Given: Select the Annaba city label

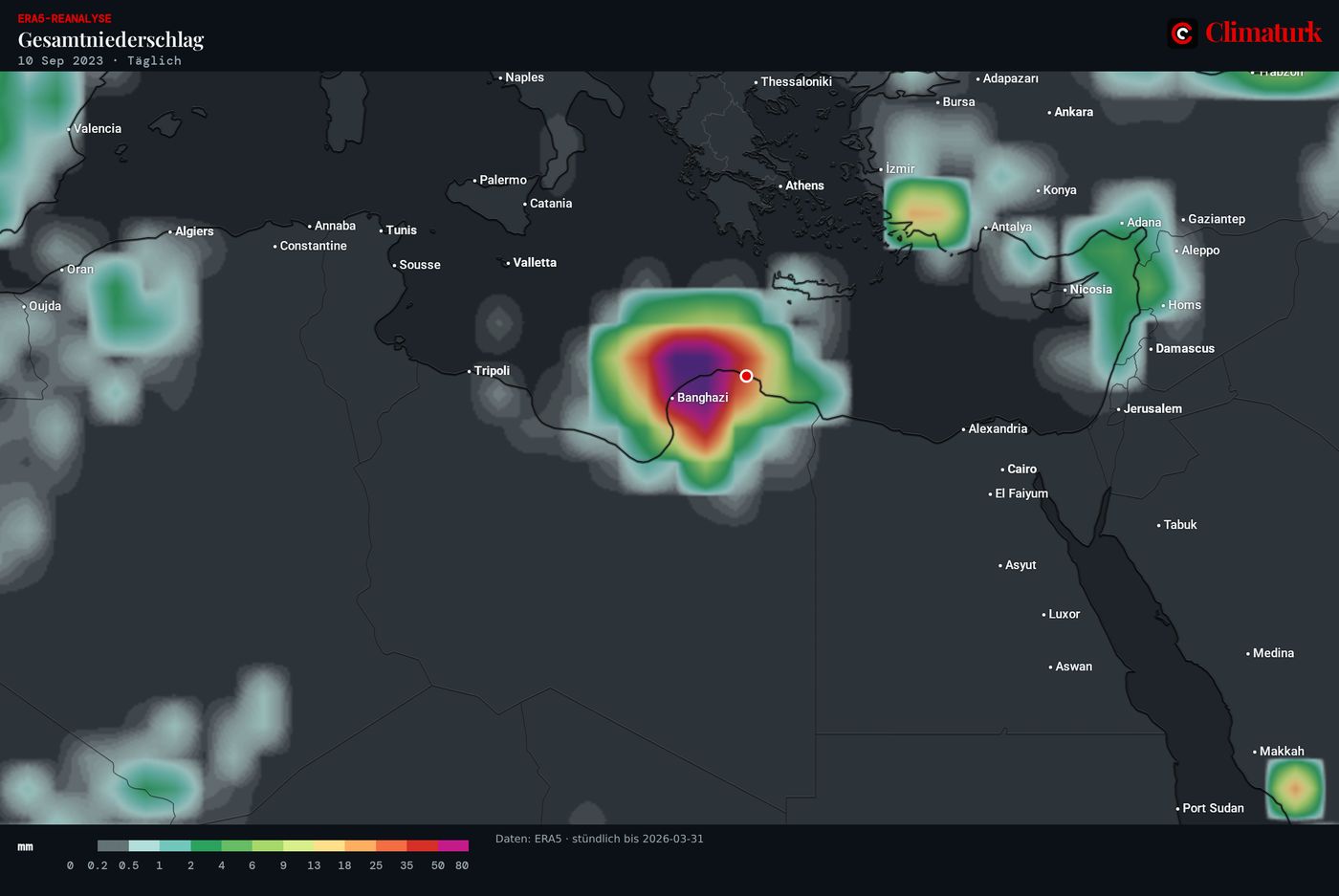Looking at the screenshot, I should [335, 227].
